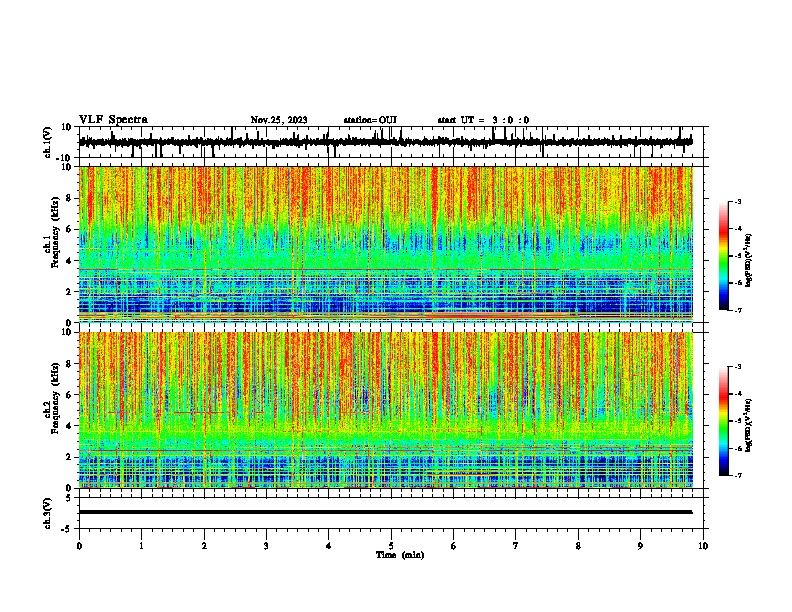
Task: Click the ch.2 spectrogram panel
Action: click(386, 410)
